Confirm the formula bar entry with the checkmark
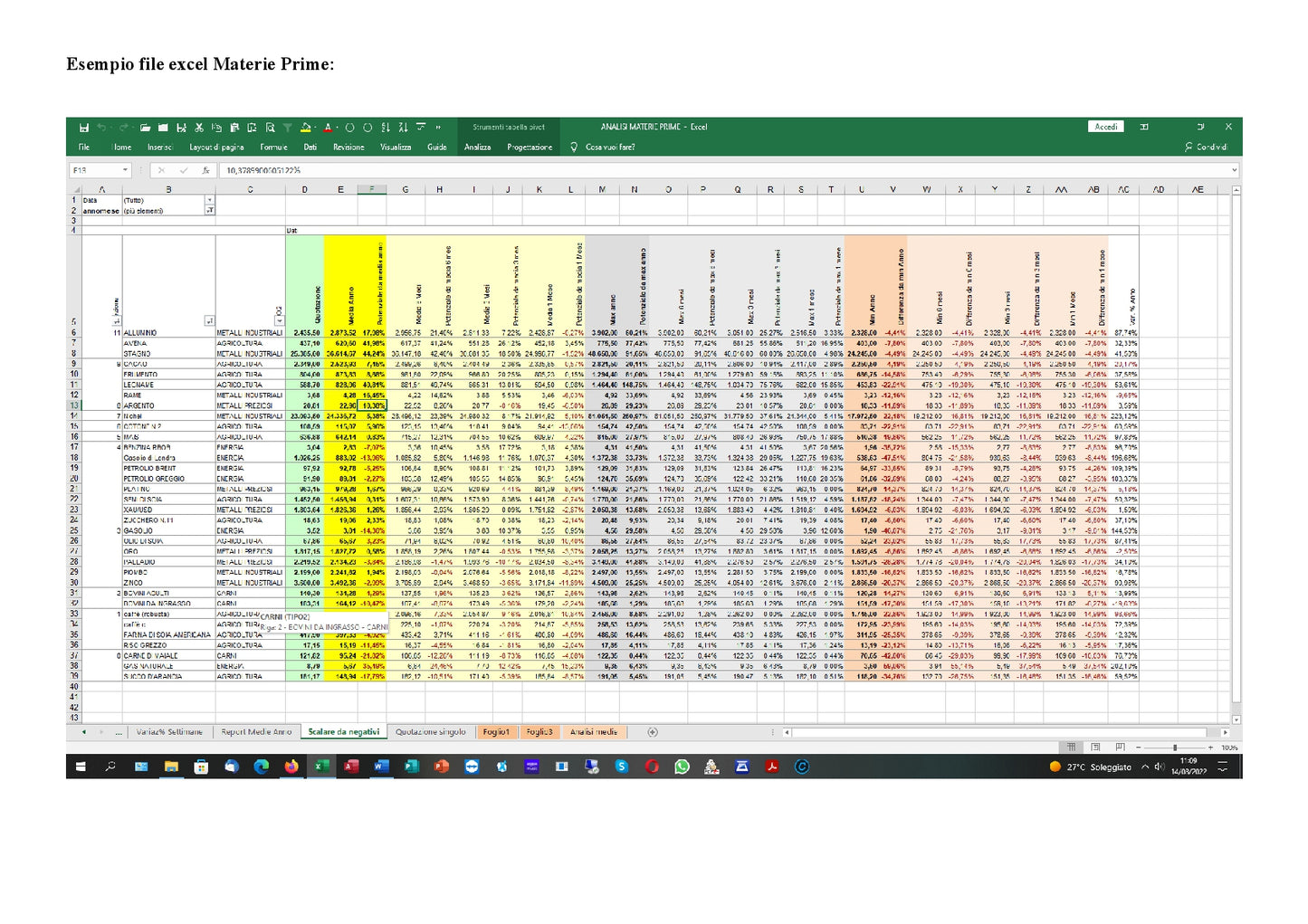The height and width of the screenshot is (924, 1308). pos(183,170)
